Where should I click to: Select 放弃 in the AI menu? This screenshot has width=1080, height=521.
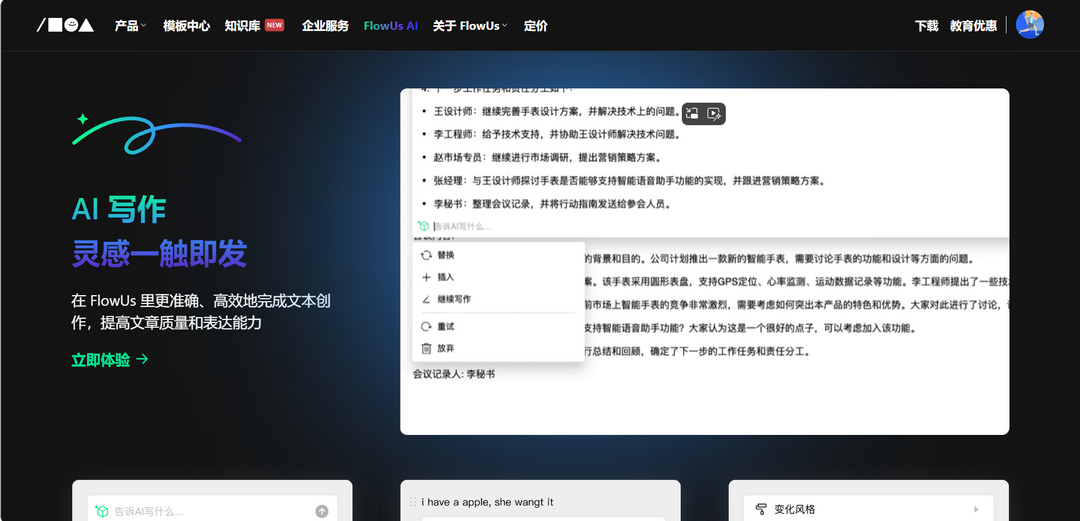[499, 349]
